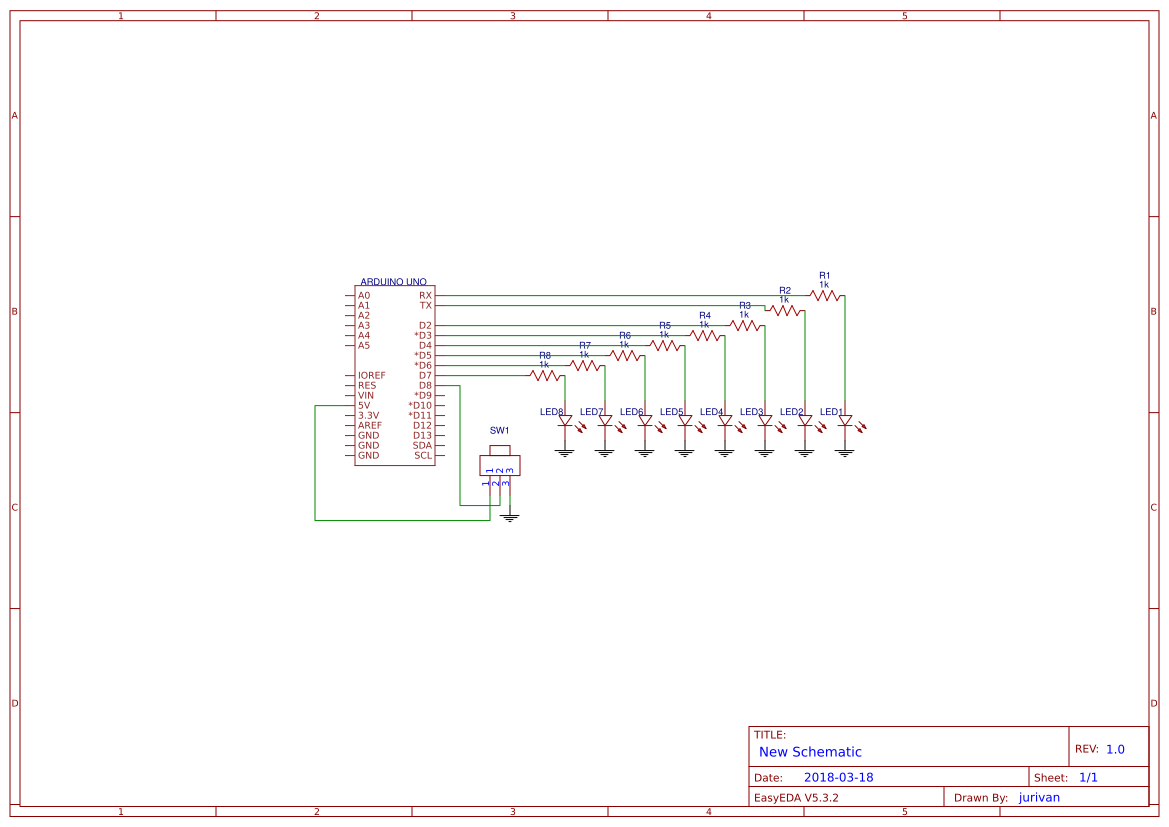Click the jurivan drawn-by name

click(1038, 797)
